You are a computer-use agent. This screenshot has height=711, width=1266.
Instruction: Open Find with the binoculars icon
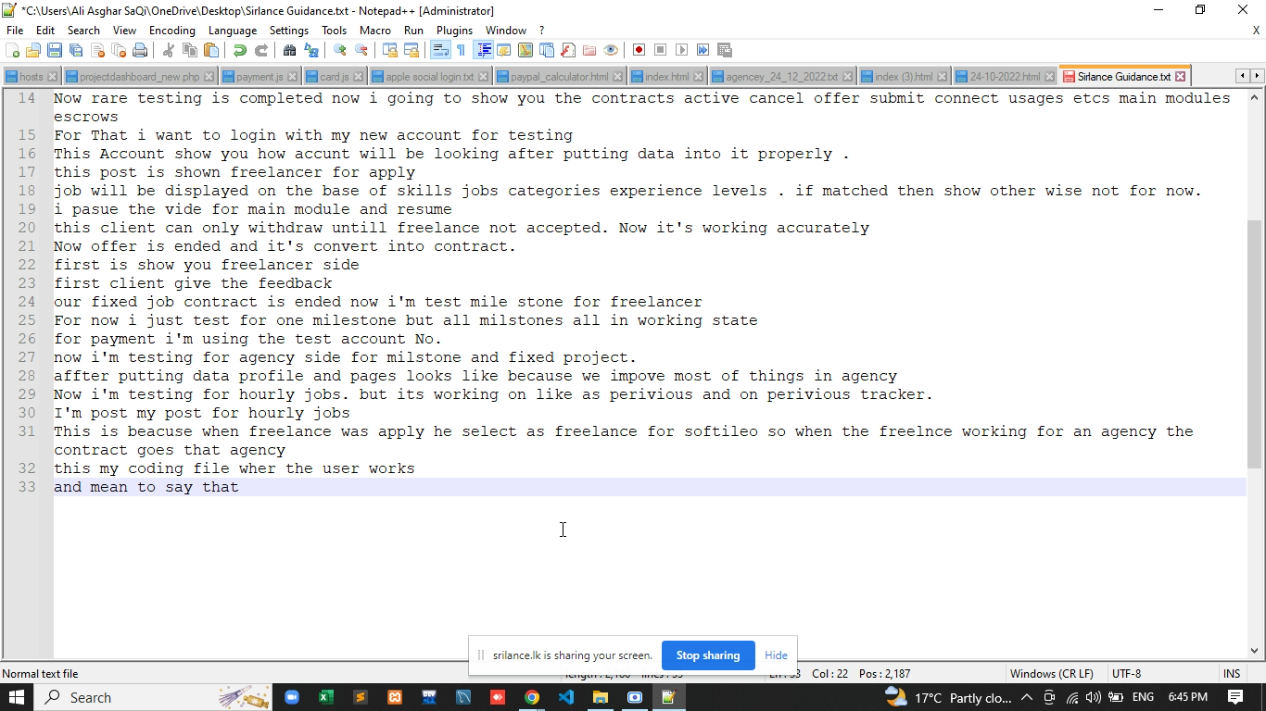[290, 50]
